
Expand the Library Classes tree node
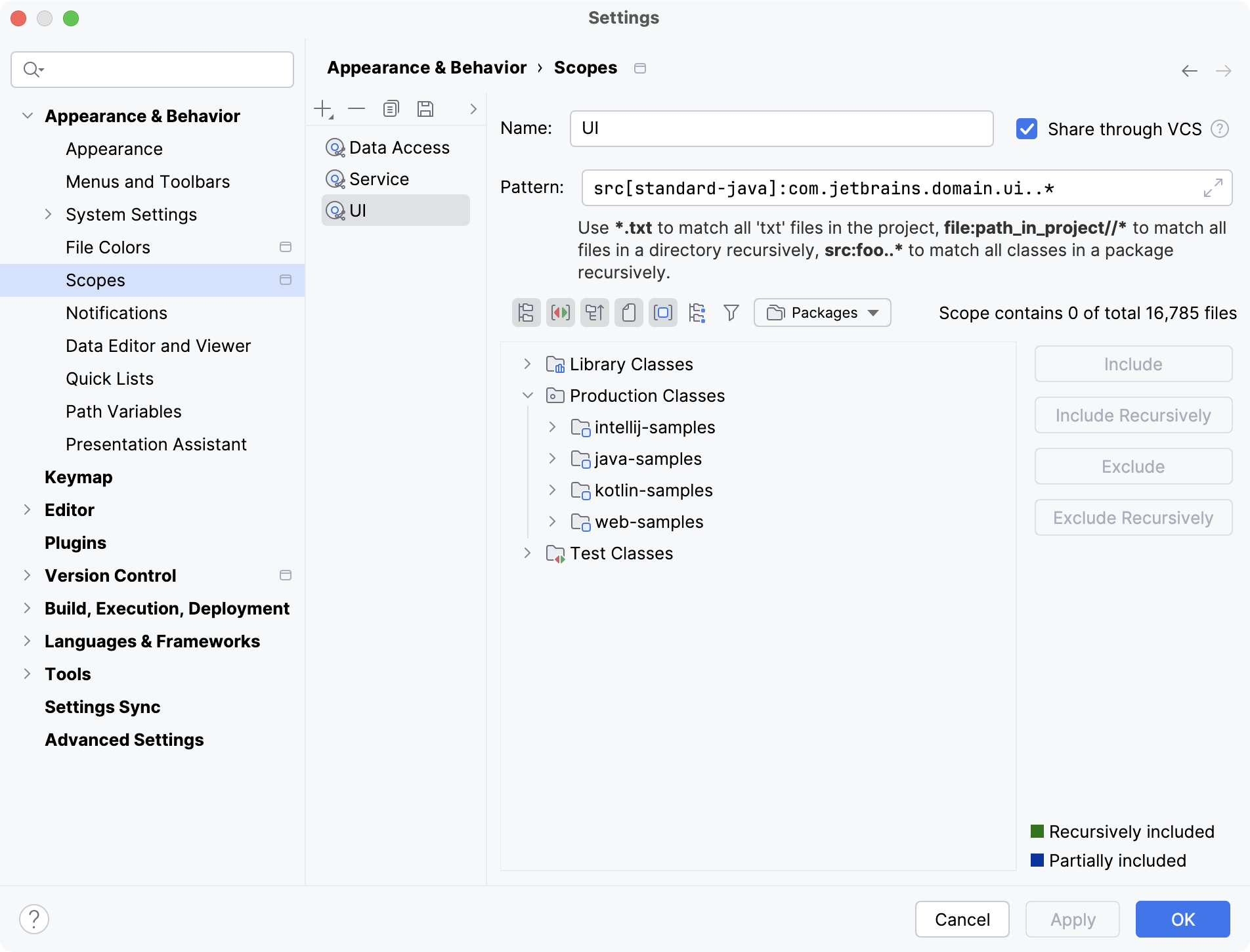527,364
